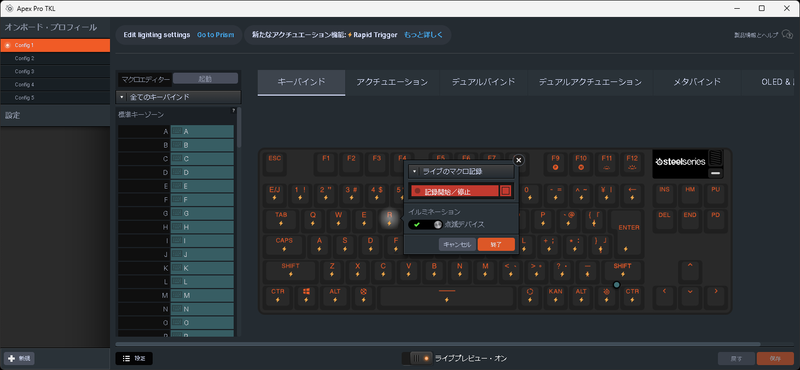Select the F12 brightness-up key

(632, 163)
